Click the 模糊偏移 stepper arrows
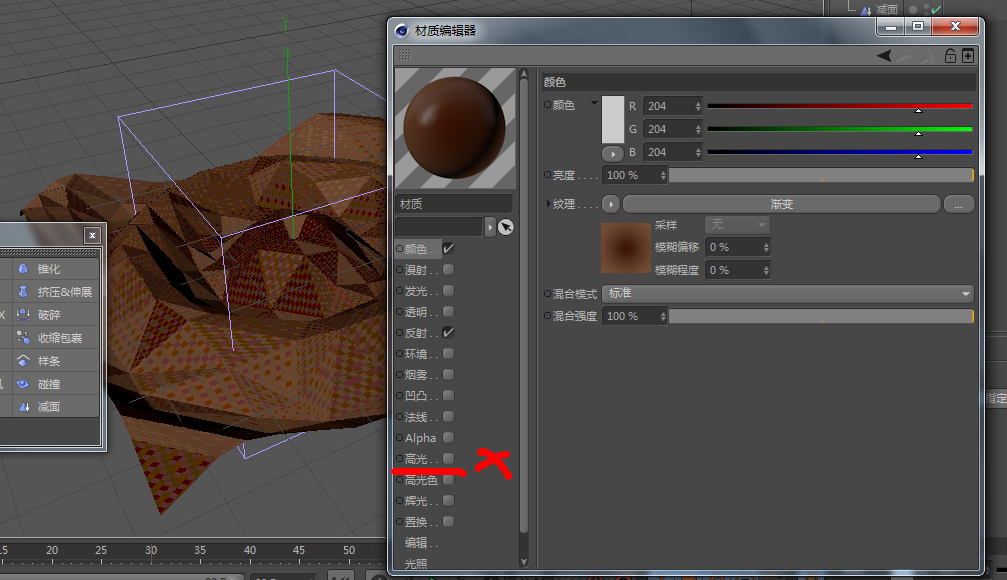 (766, 247)
